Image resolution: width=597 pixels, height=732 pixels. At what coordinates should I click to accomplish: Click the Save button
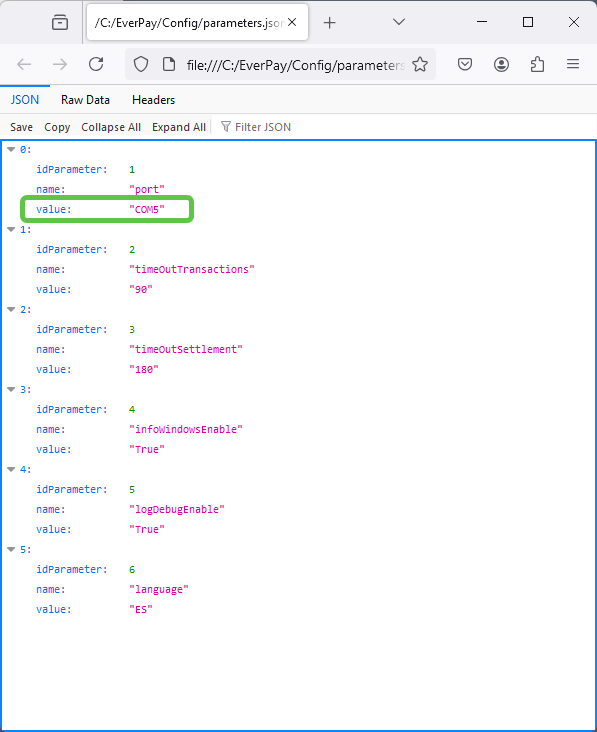pyautogui.click(x=21, y=127)
